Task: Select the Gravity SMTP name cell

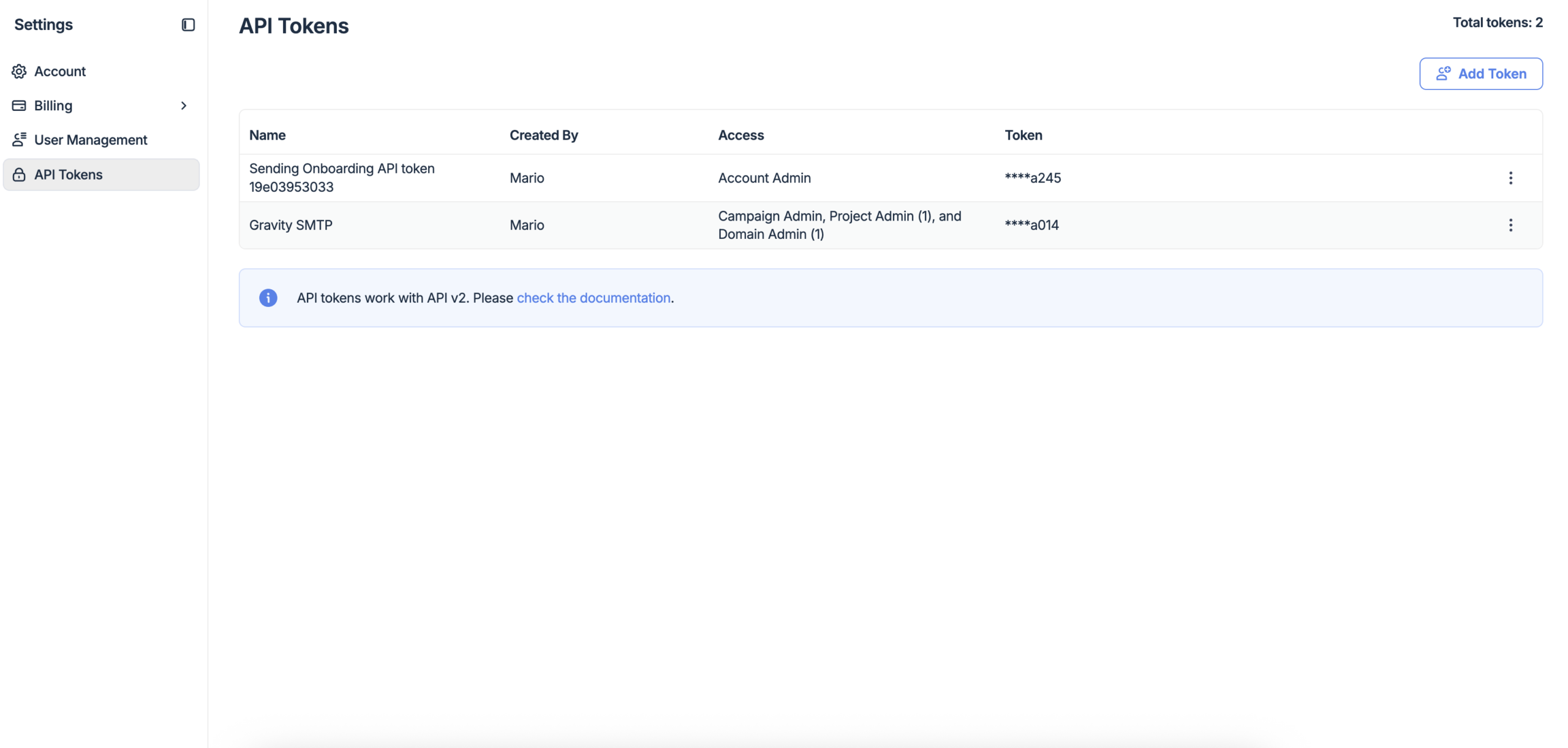Action: coord(290,225)
